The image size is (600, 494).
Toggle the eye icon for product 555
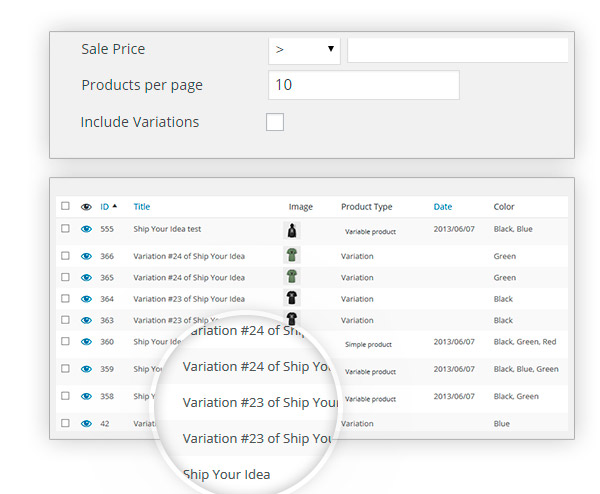[x=86, y=229]
